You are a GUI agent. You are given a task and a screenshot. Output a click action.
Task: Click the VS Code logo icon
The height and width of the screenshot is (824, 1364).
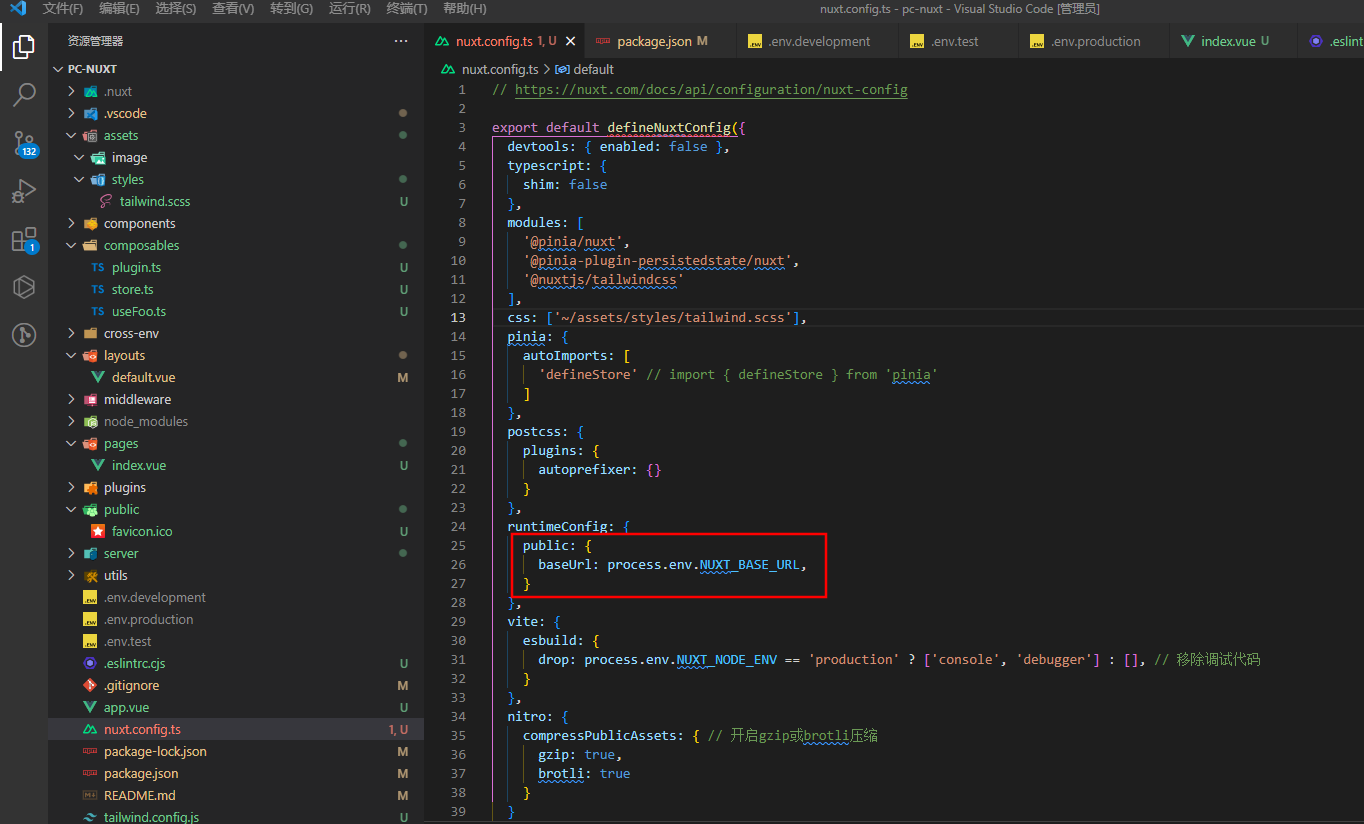click(x=17, y=9)
